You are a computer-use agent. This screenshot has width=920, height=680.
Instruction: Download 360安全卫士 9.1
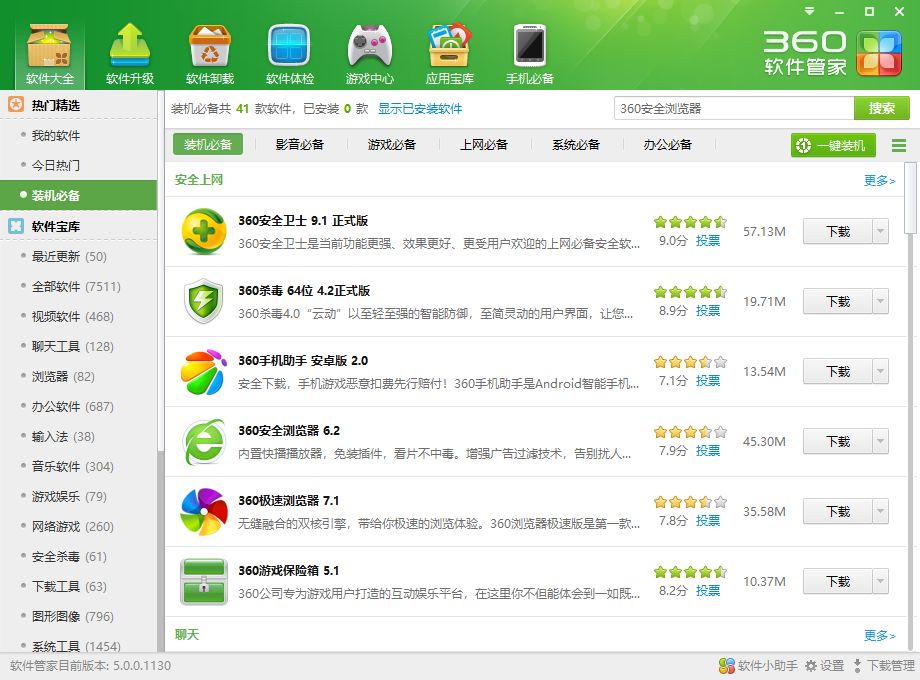(x=838, y=231)
